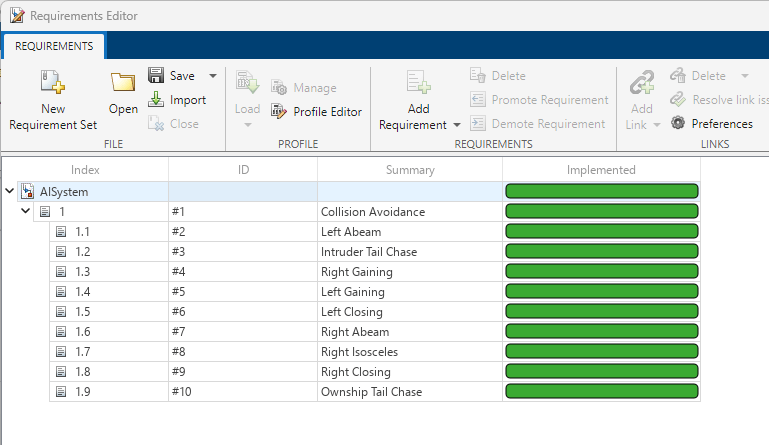Screen dimensions: 769x445
Task: Select the Left Gaining summary cell
Action: 410,292
